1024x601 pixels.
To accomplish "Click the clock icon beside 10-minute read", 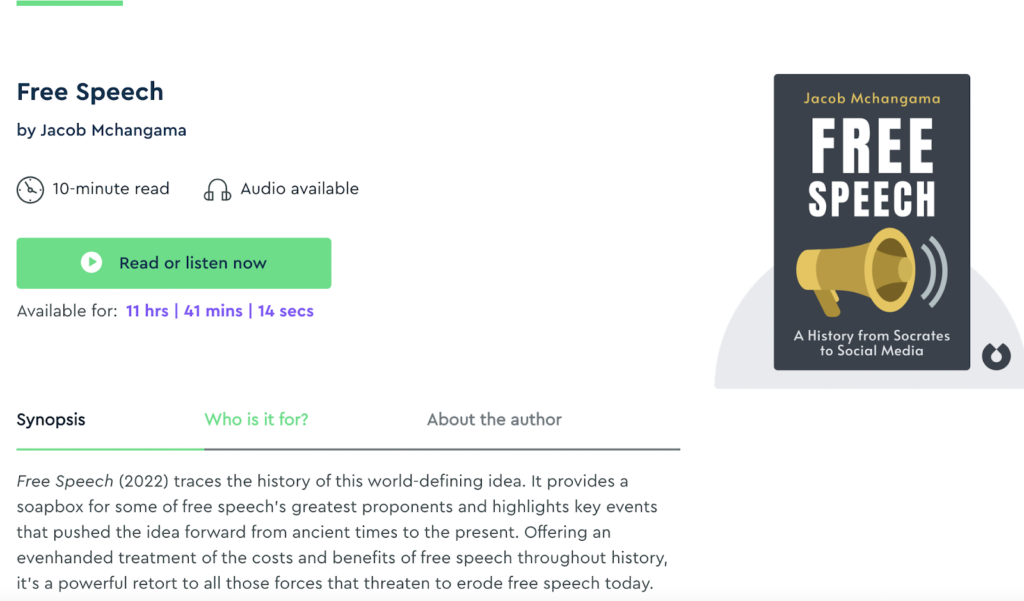I will 30,189.
